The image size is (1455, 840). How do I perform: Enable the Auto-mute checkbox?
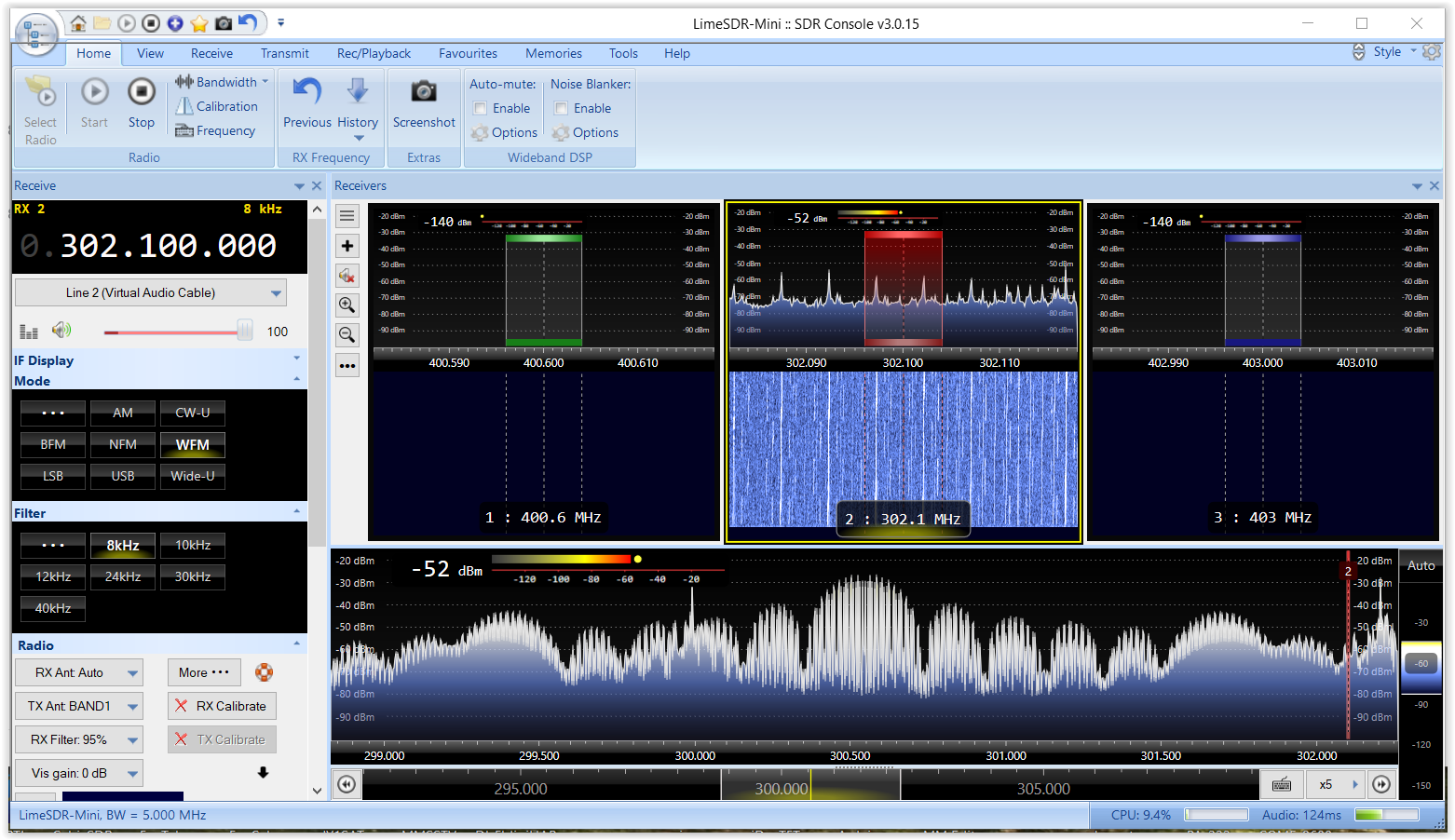[481, 108]
